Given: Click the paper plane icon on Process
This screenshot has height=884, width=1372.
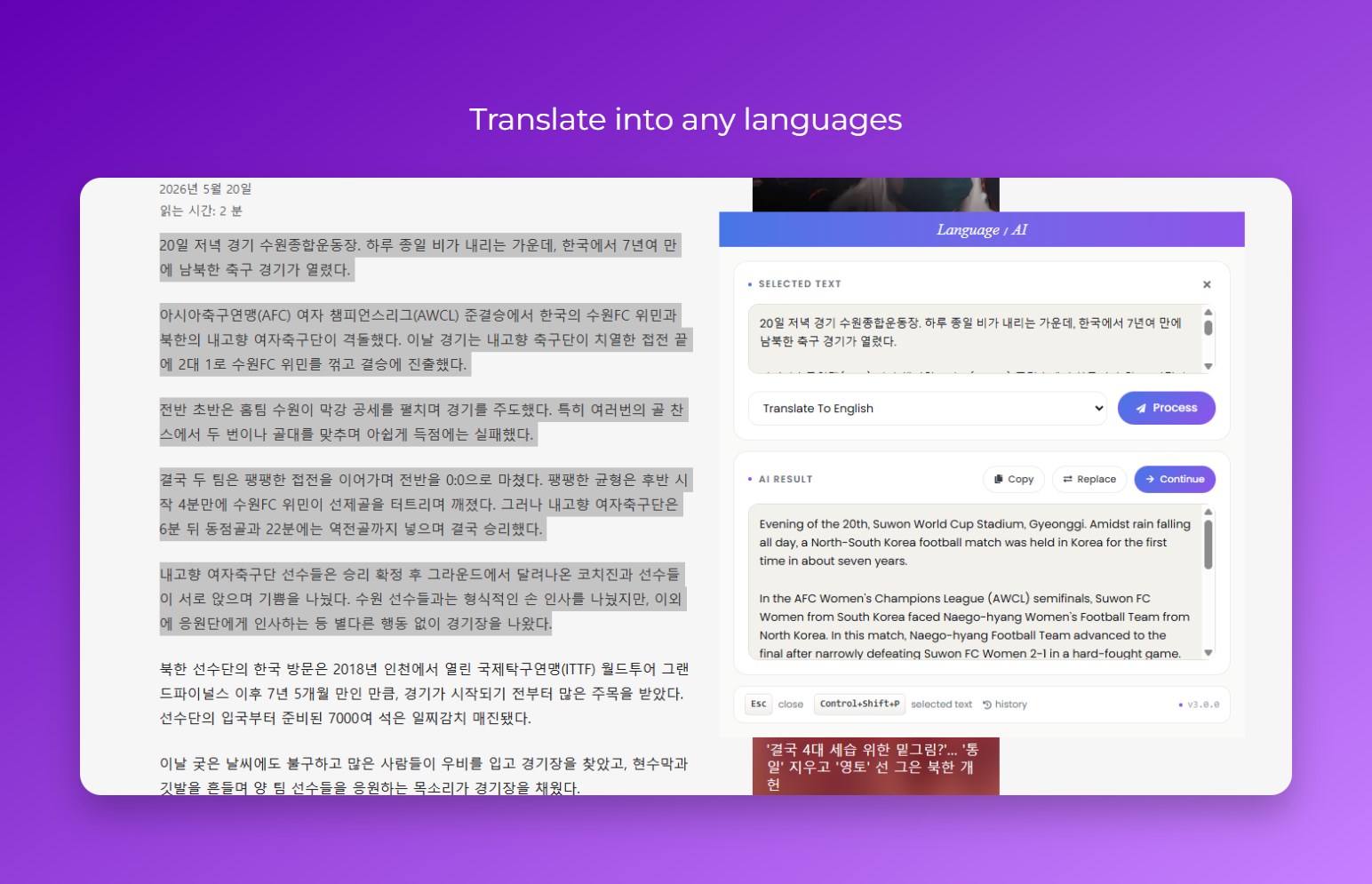Looking at the screenshot, I should coord(1141,409).
